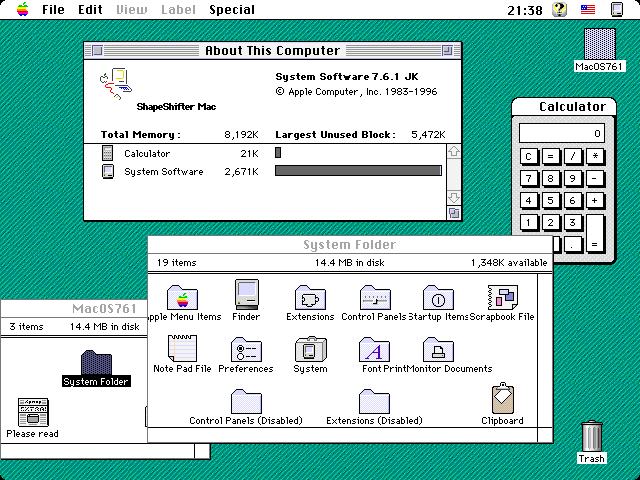Open the Startup Items folder

436,297
